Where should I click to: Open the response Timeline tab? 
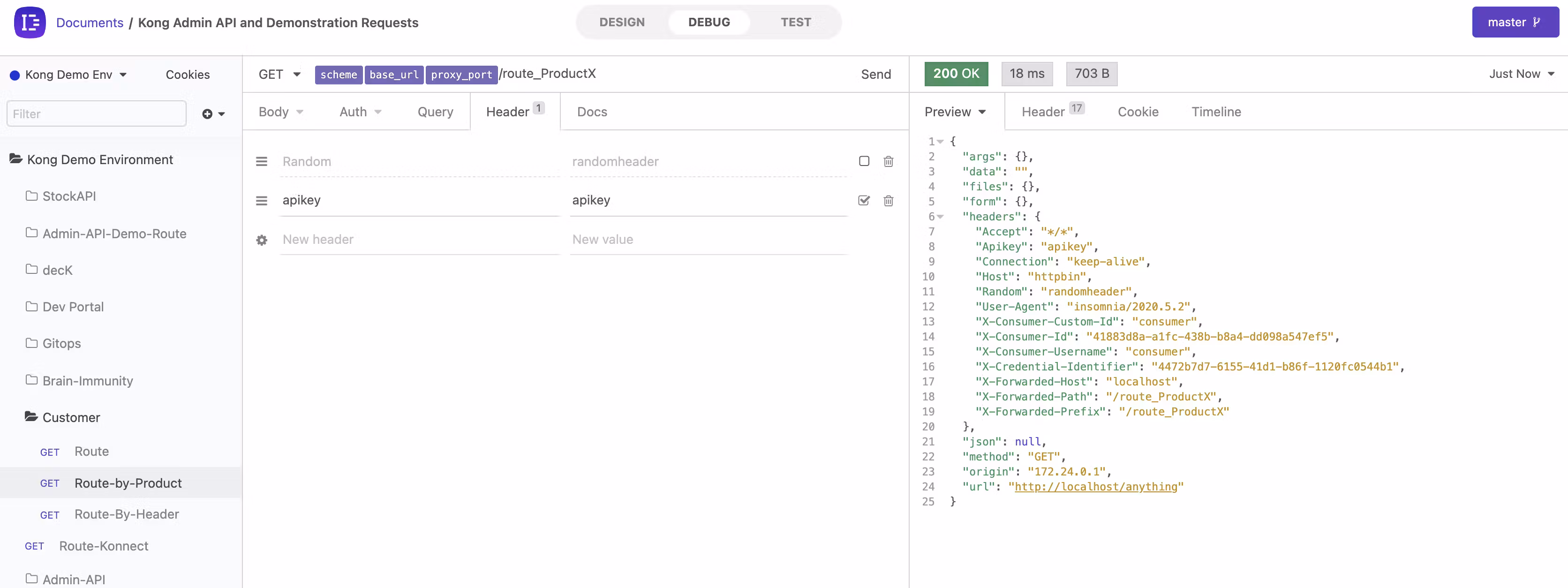pos(1215,112)
